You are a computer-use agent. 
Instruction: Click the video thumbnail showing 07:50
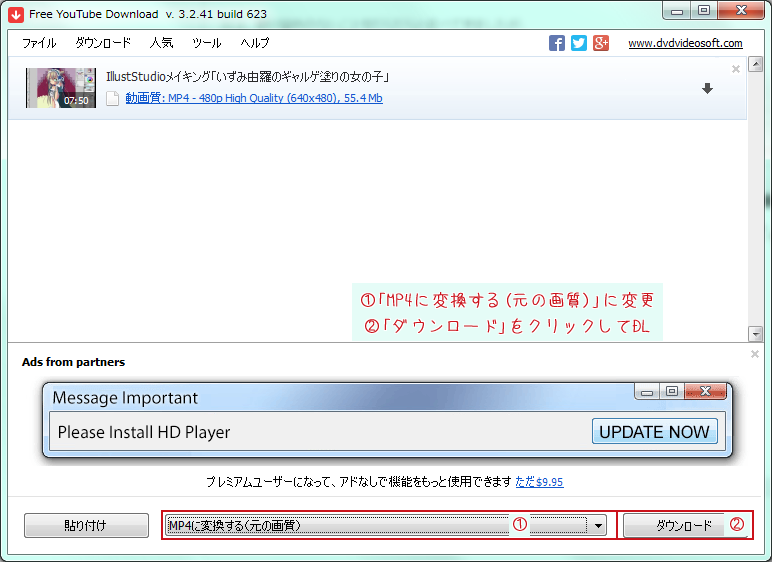pos(61,88)
